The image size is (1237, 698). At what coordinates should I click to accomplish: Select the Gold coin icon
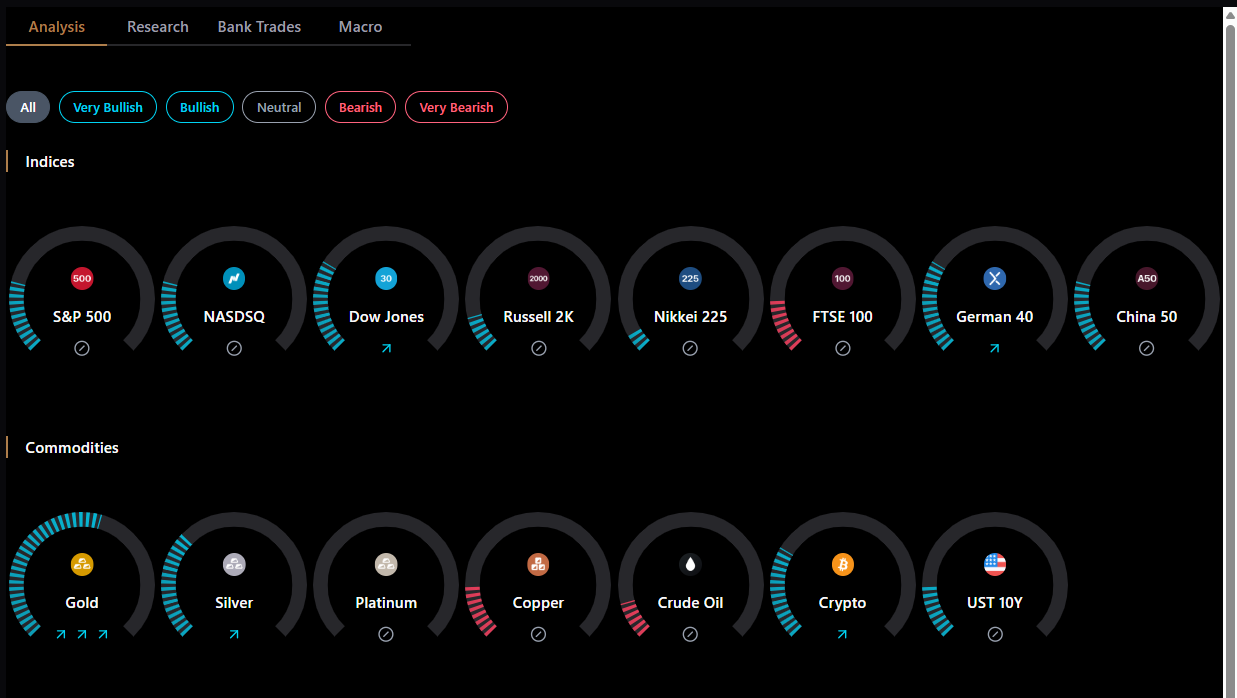[x=82, y=564]
